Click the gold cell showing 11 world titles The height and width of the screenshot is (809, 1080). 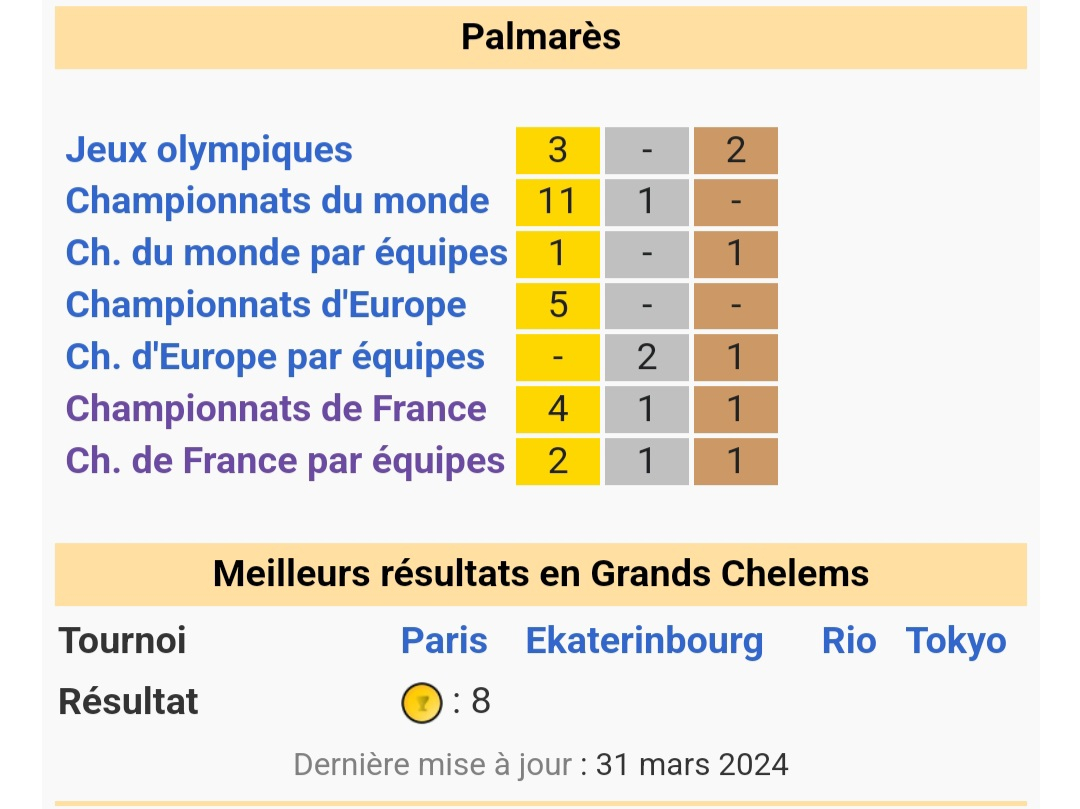click(x=558, y=202)
